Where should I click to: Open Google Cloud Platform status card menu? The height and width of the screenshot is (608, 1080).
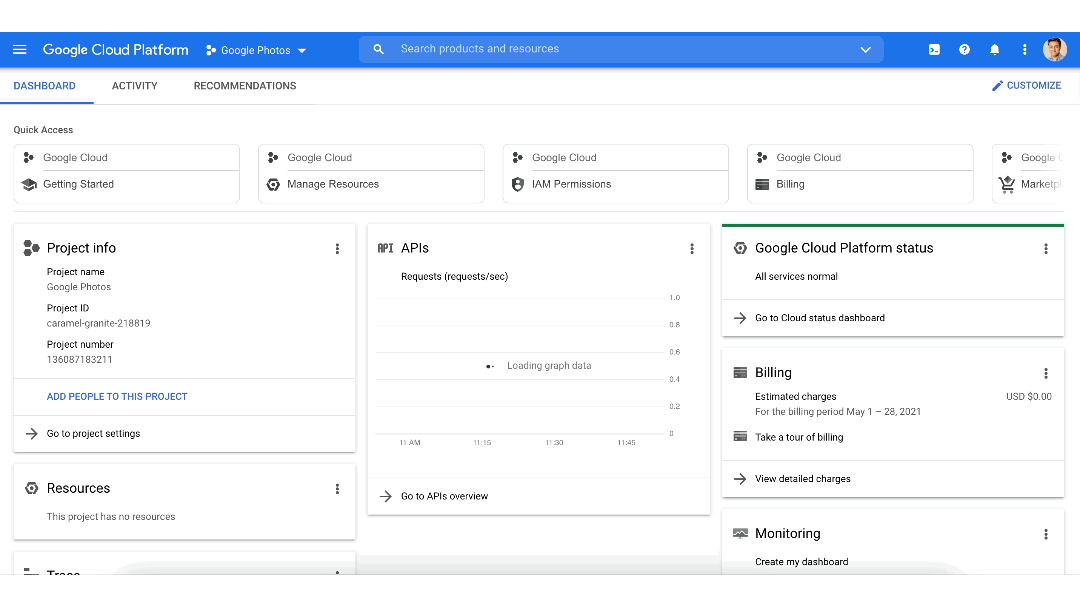click(1046, 249)
